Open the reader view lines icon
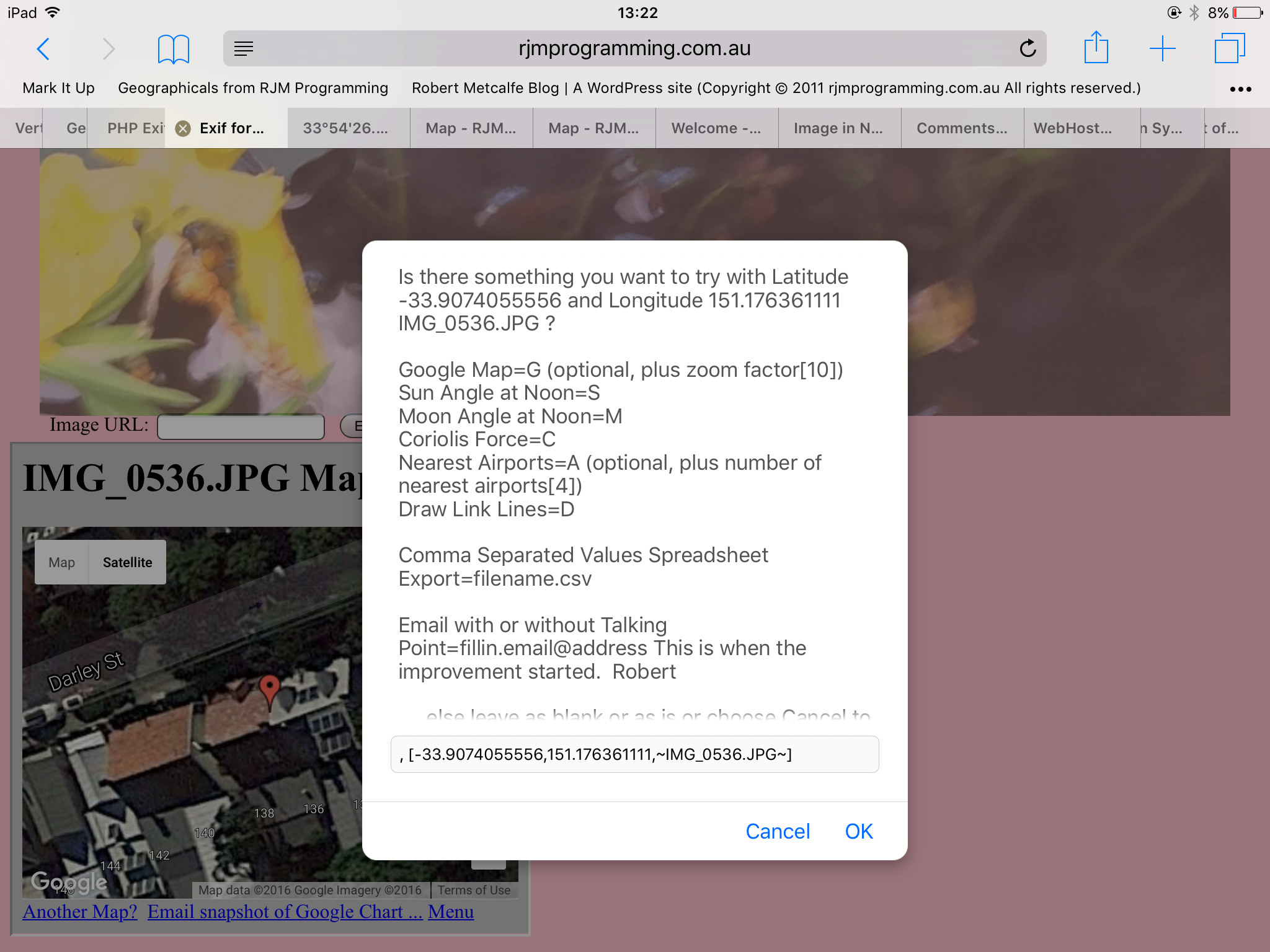Screen dimensions: 1270x952 [244, 48]
